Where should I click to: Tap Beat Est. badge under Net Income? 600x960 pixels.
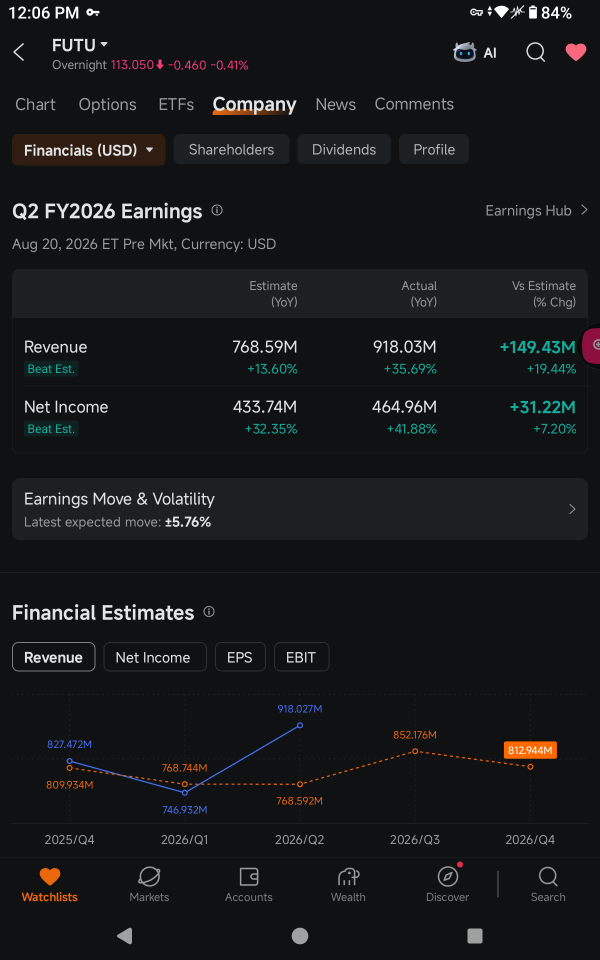(x=51, y=429)
